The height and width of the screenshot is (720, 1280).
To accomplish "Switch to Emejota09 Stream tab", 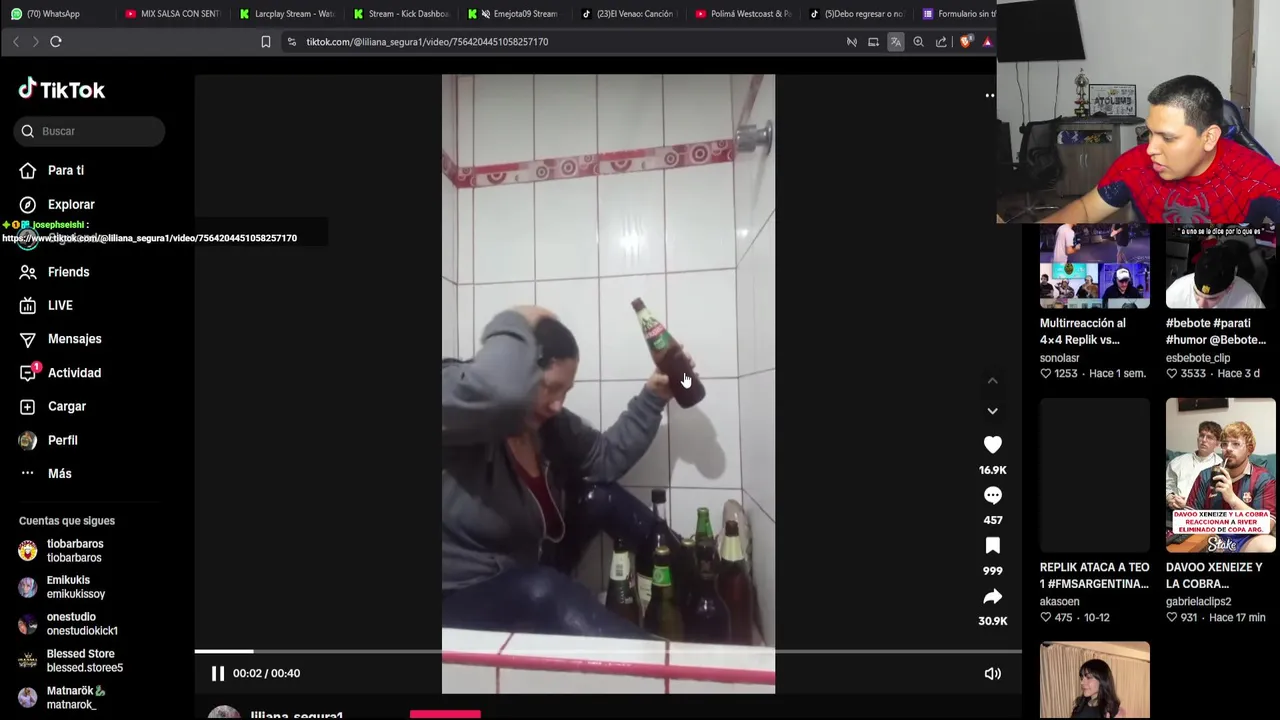I will click(514, 14).
